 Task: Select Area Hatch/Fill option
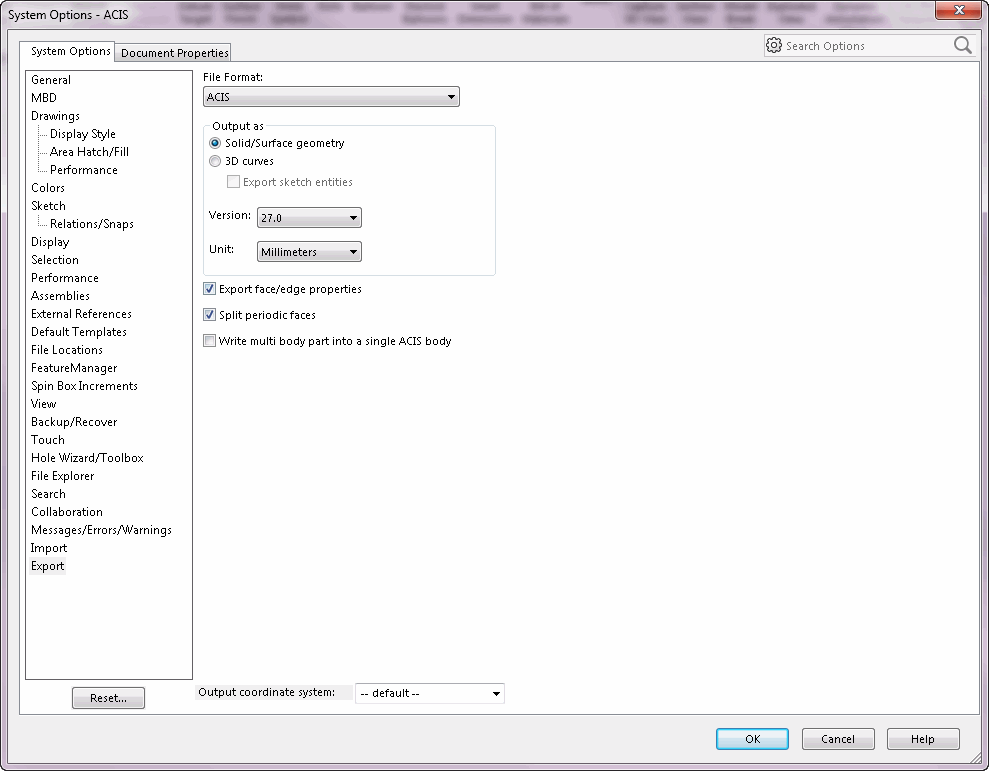click(x=89, y=152)
